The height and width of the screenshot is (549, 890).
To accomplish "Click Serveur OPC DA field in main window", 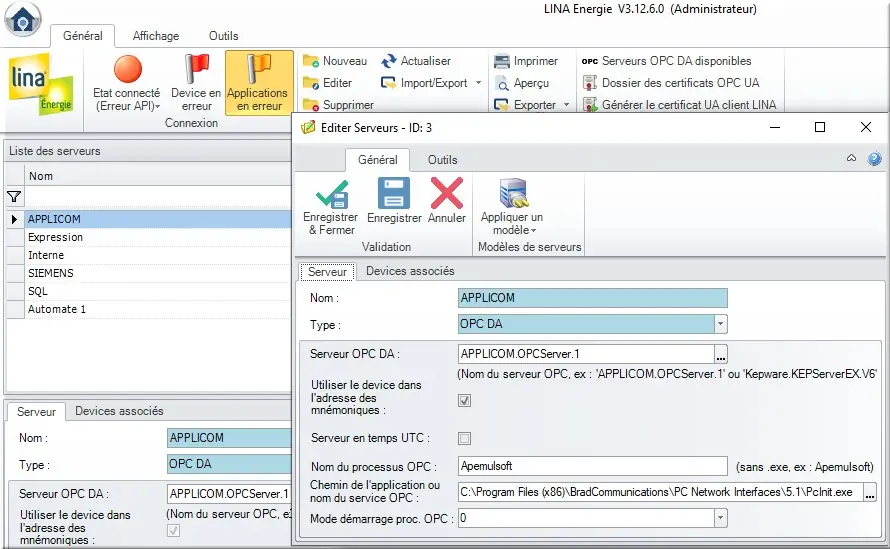I will (x=229, y=494).
